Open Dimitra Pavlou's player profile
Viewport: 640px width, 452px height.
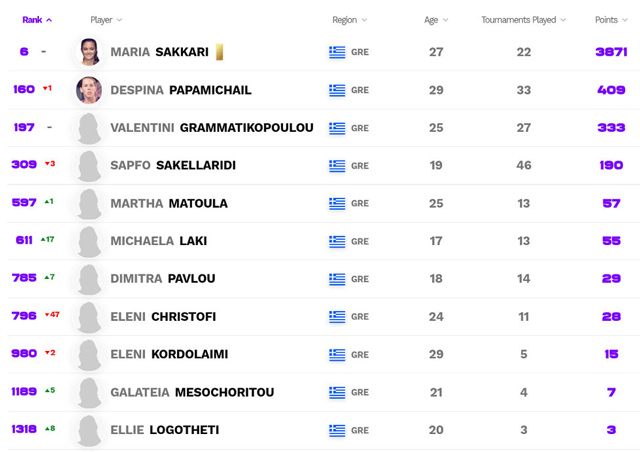[163, 279]
